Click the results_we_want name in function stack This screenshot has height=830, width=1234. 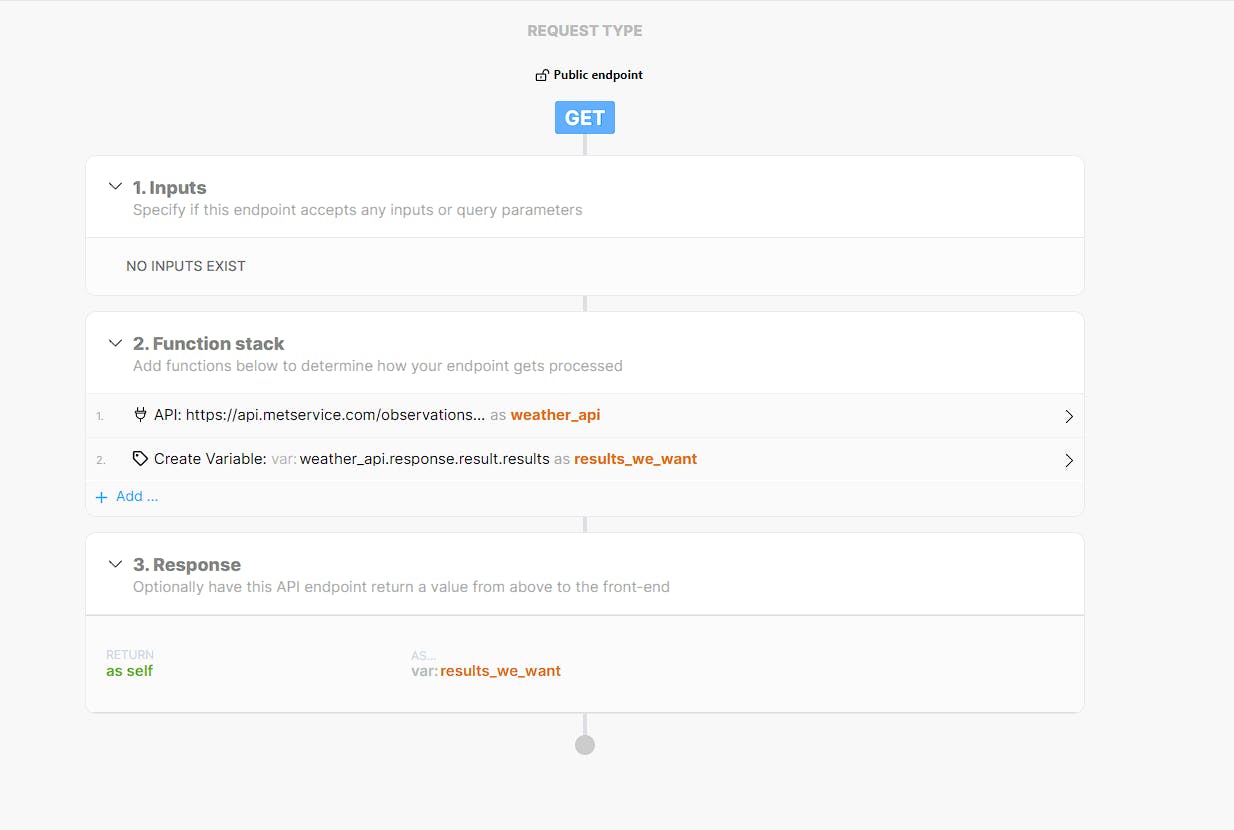tap(635, 459)
